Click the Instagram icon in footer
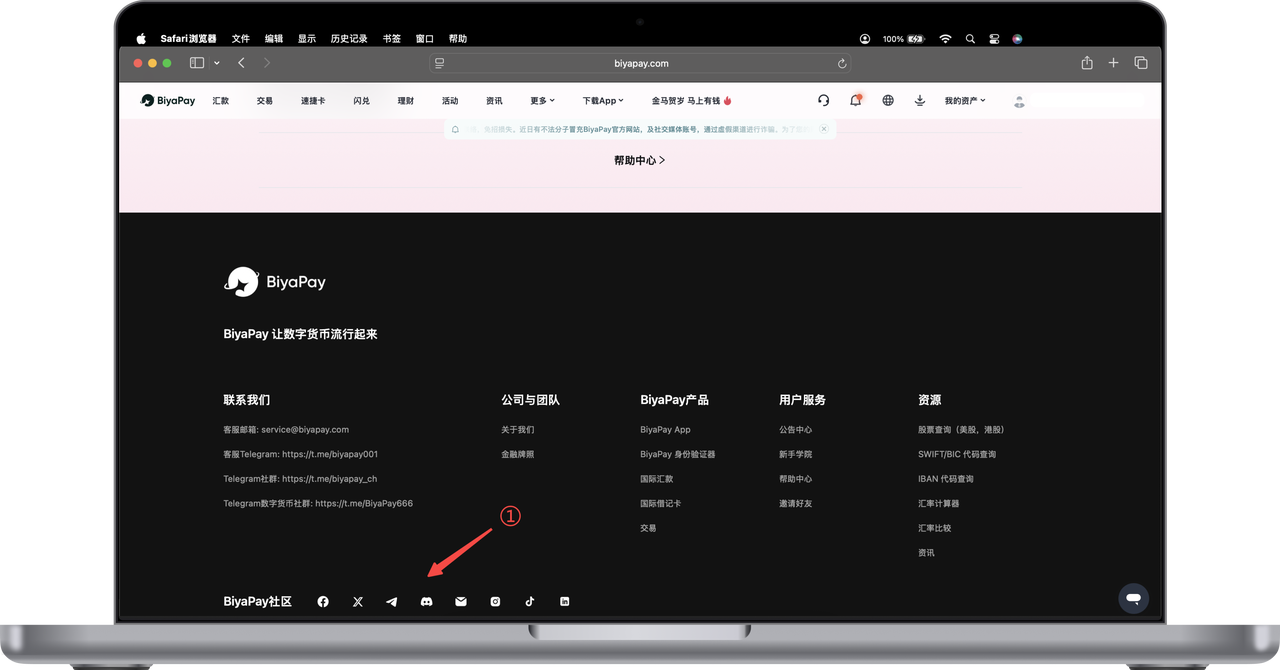1280x670 pixels. click(x=495, y=602)
